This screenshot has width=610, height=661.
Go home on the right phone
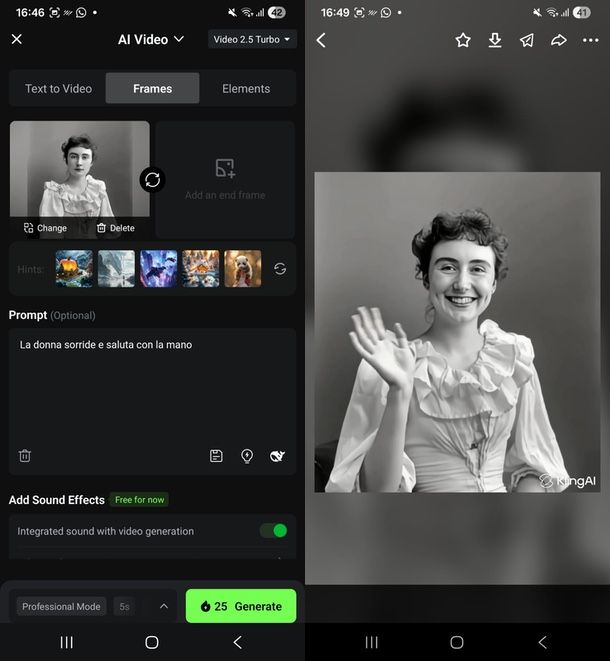[457, 642]
